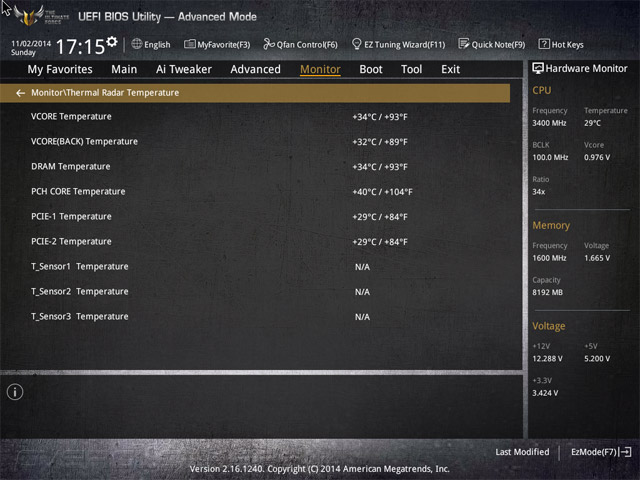Click the N/A value for T_Sensor1
This screenshot has width=640, height=480.
pyautogui.click(x=362, y=267)
